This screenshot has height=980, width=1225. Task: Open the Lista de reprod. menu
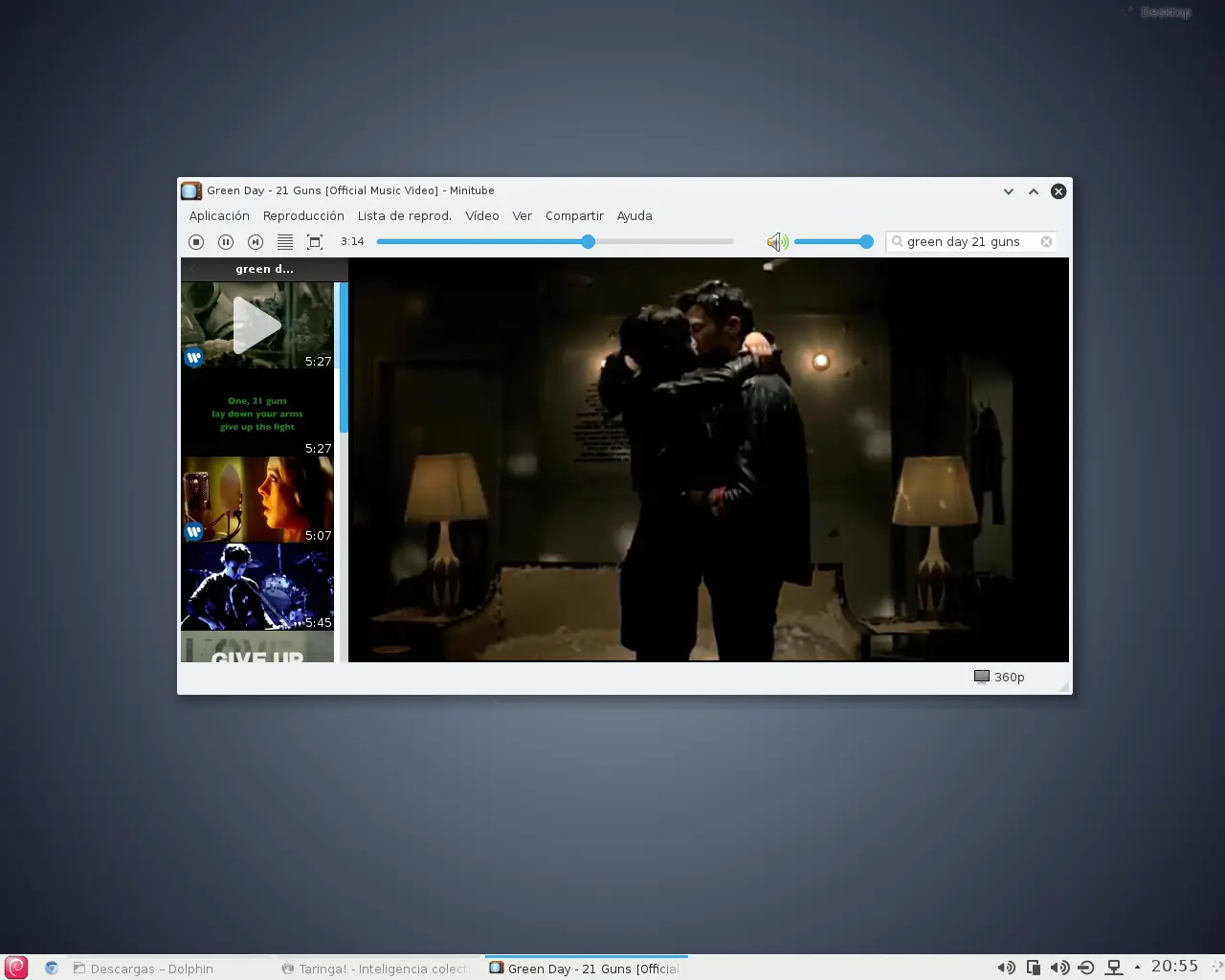click(x=405, y=216)
